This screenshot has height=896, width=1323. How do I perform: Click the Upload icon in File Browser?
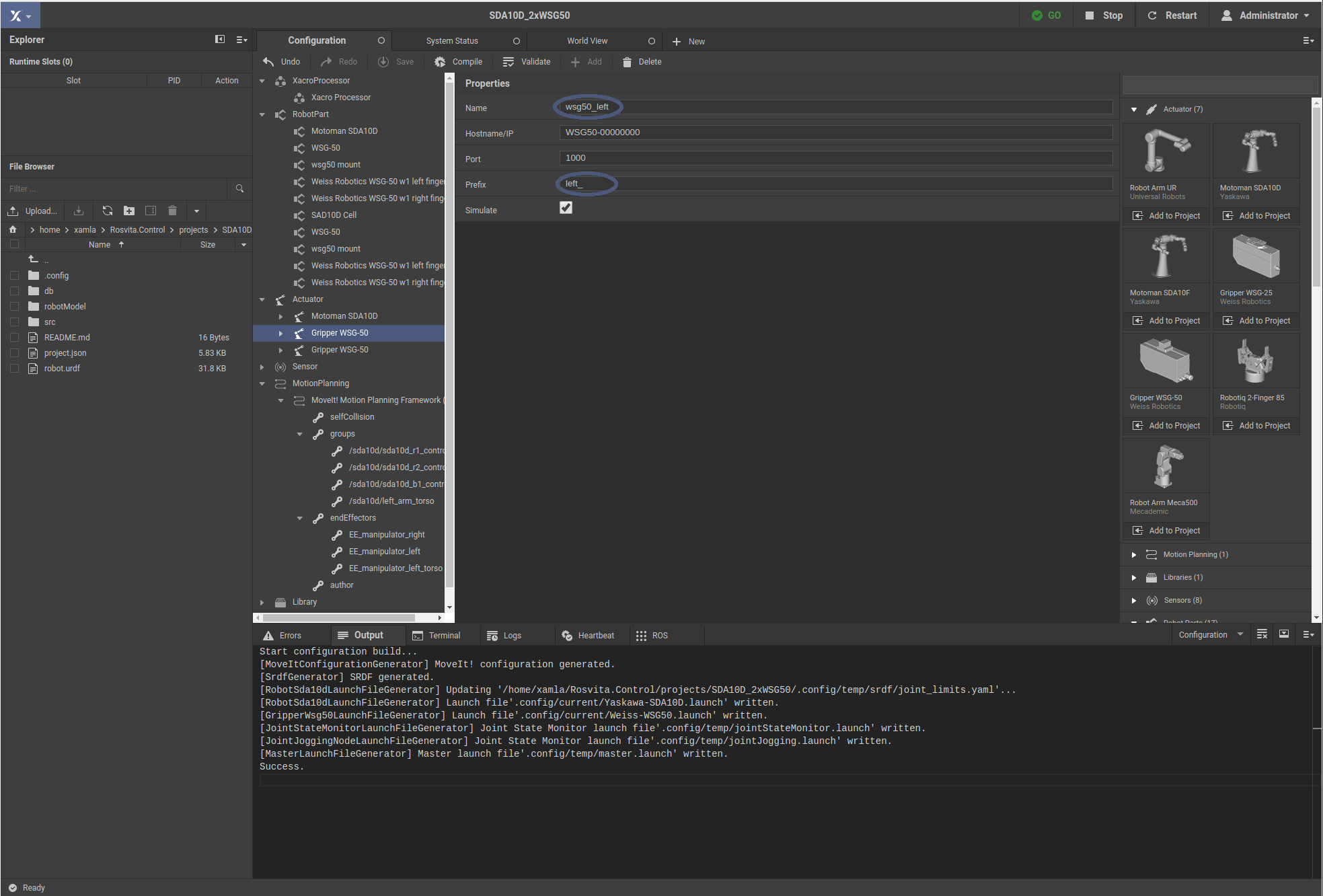(13, 211)
